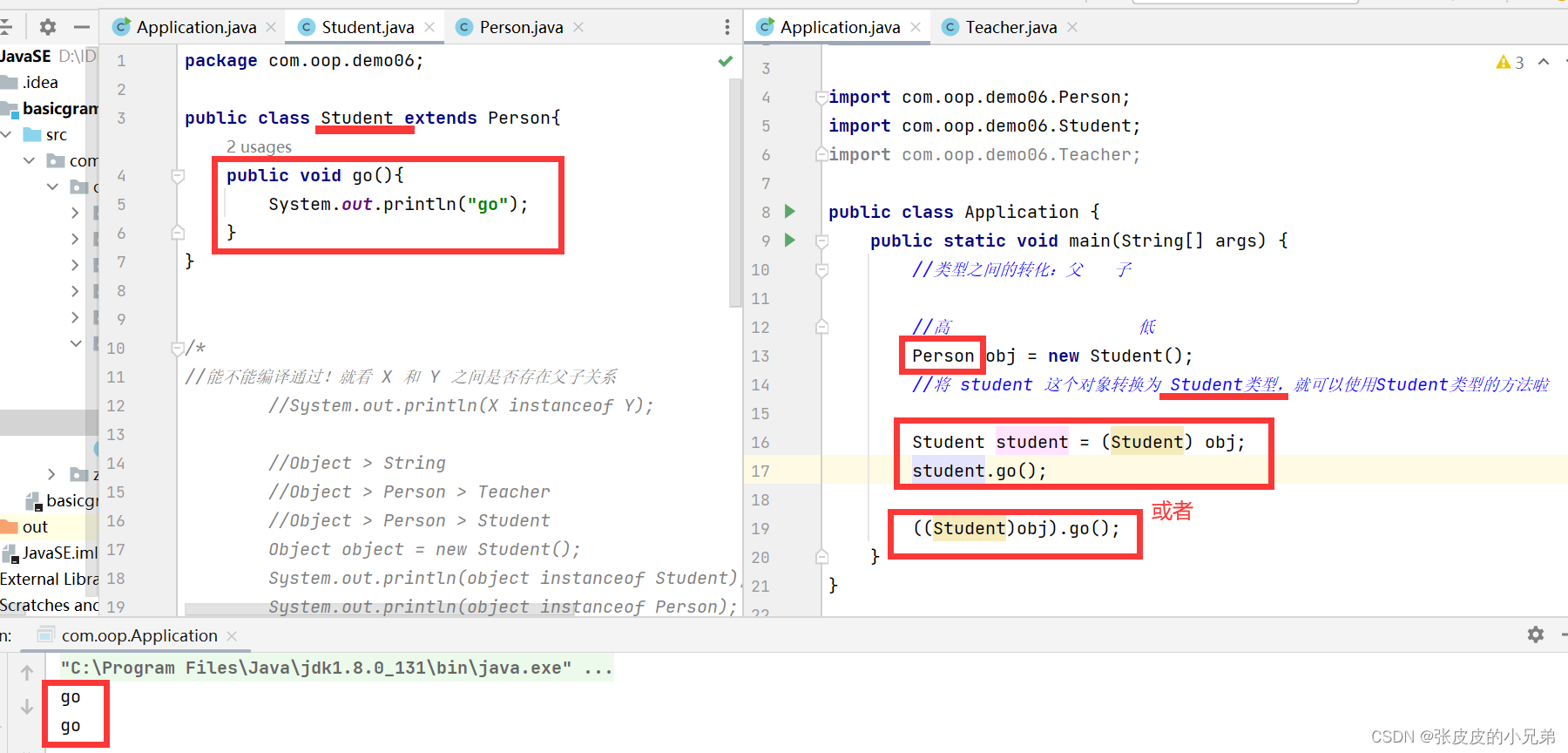Fold import section at line 4
The image size is (1568, 753).
tap(821, 97)
